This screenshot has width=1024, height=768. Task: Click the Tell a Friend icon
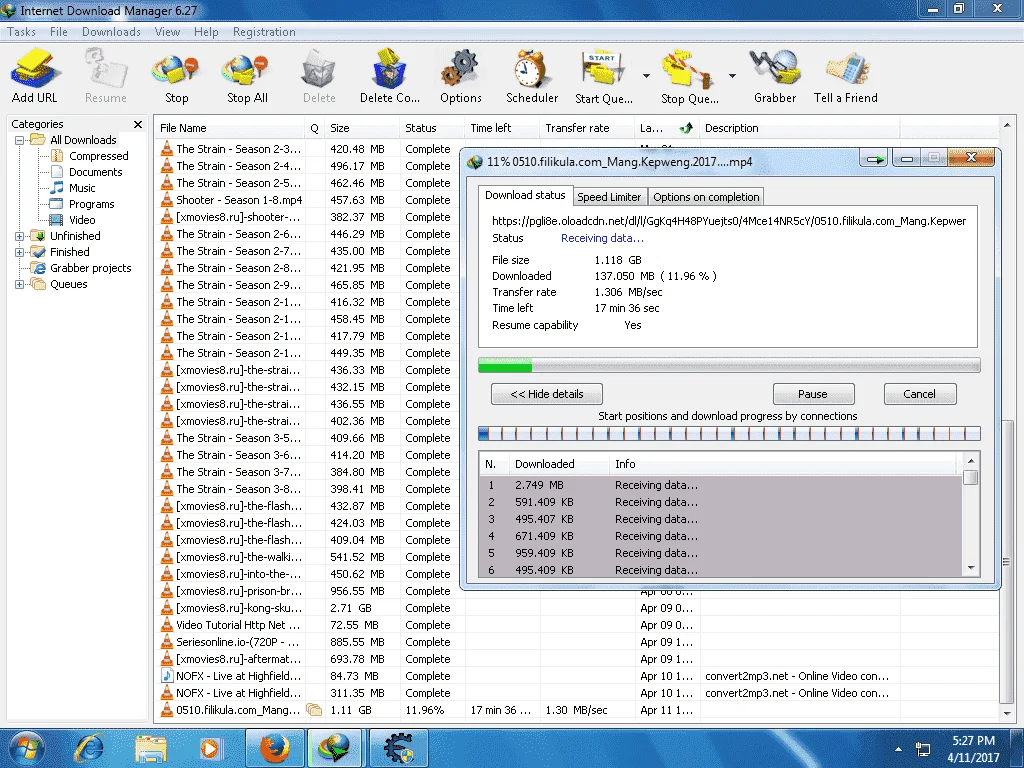click(845, 75)
